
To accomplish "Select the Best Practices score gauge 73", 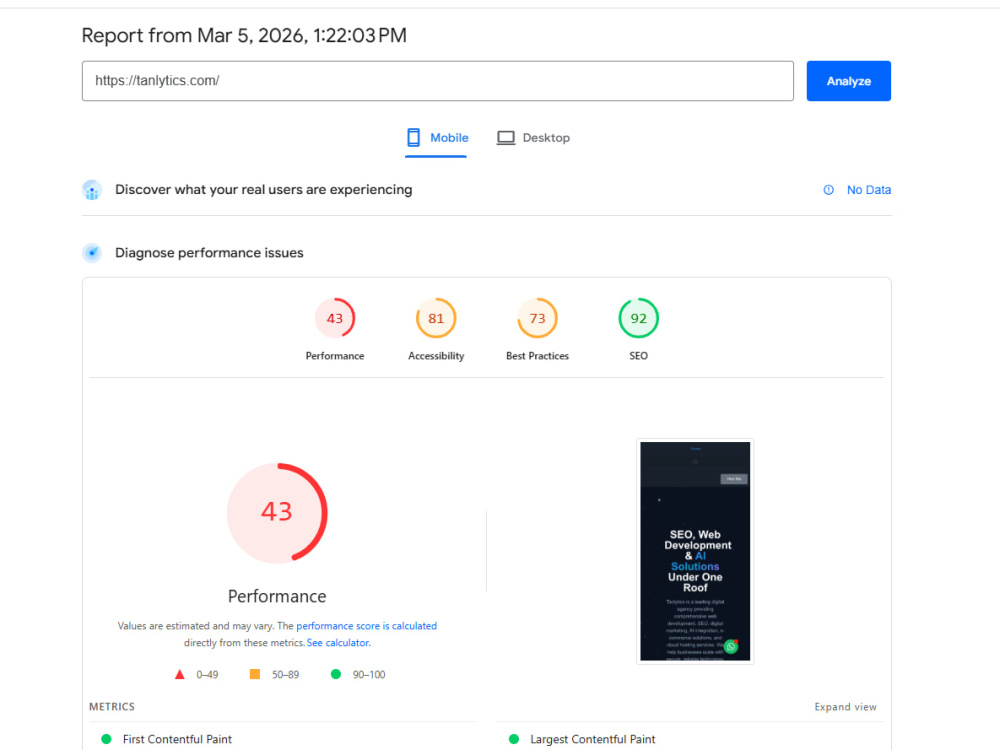I will pyautogui.click(x=538, y=318).
